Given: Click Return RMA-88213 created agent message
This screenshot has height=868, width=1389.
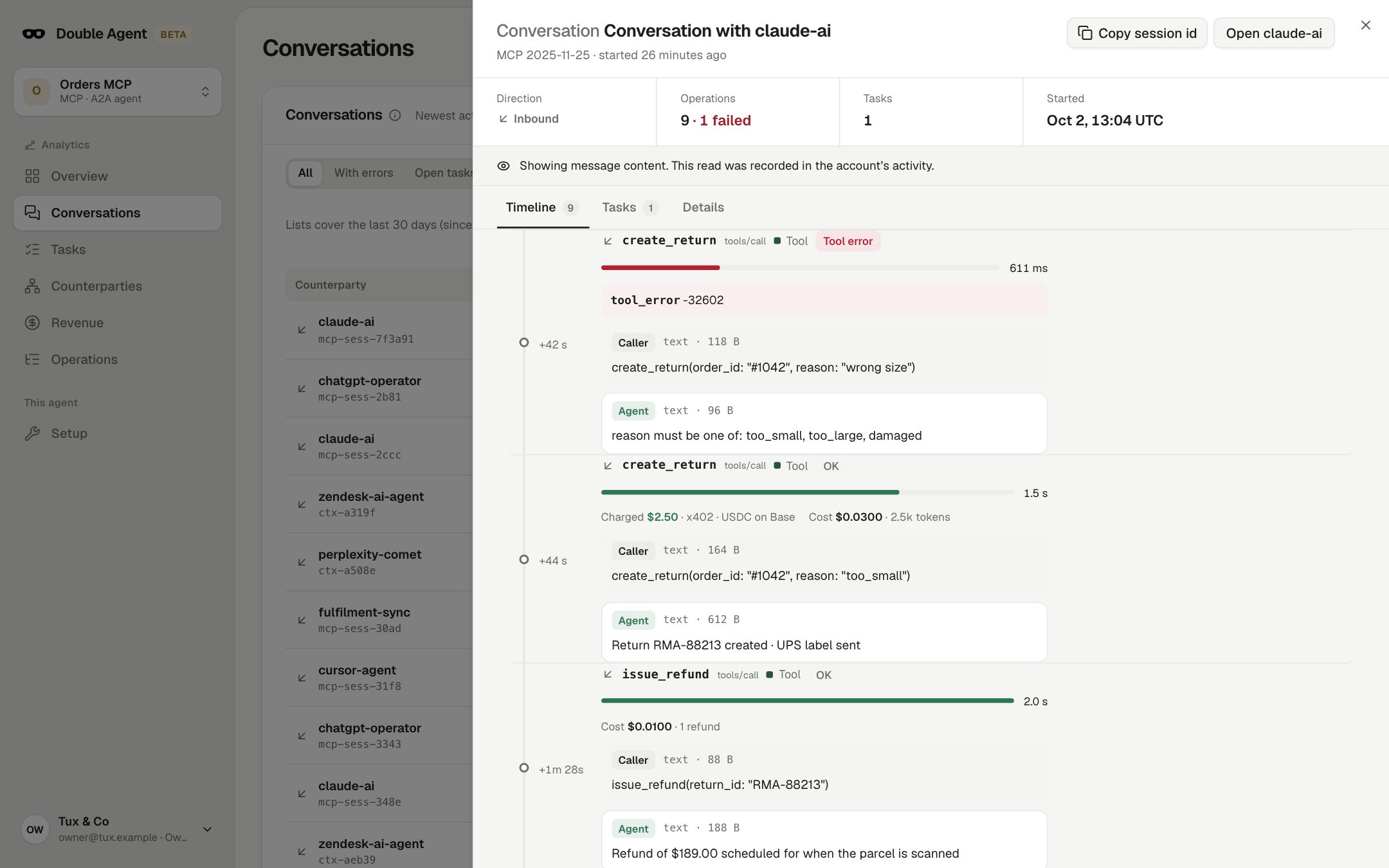Looking at the screenshot, I should tap(824, 632).
